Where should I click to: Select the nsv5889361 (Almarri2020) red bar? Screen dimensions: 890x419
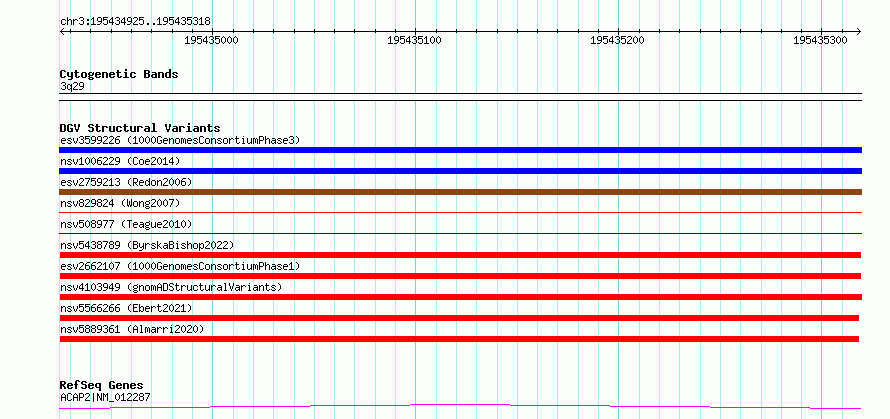click(459, 339)
